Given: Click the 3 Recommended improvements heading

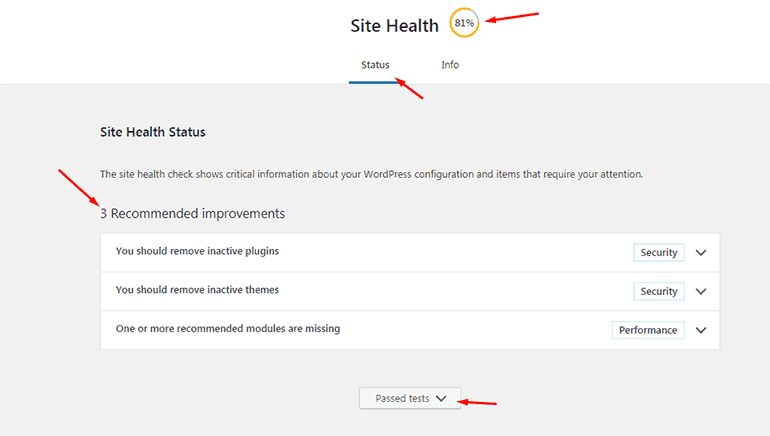Looking at the screenshot, I should click(192, 214).
